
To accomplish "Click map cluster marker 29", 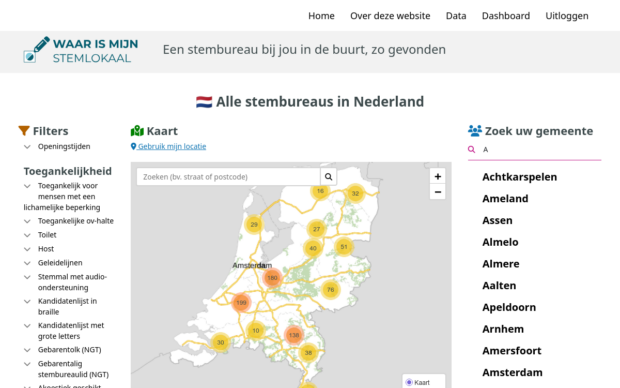I will tap(254, 225).
